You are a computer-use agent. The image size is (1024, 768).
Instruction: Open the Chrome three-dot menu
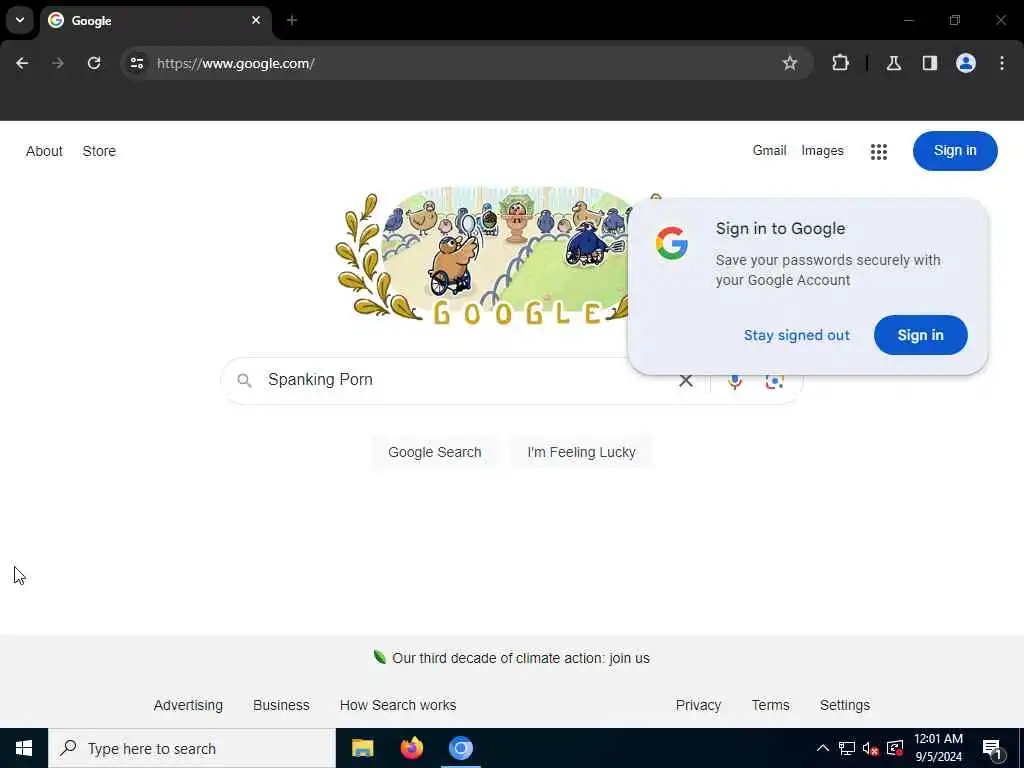(1002, 63)
